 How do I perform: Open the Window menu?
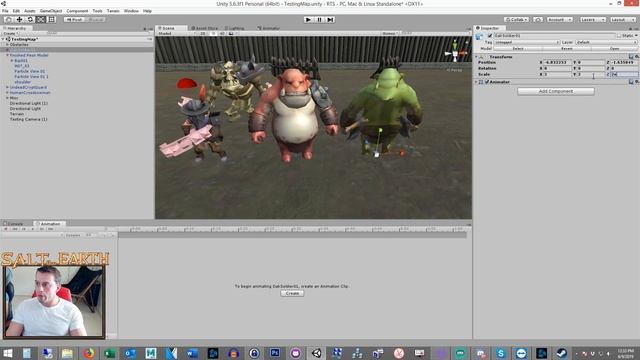(x=131, y=11)
